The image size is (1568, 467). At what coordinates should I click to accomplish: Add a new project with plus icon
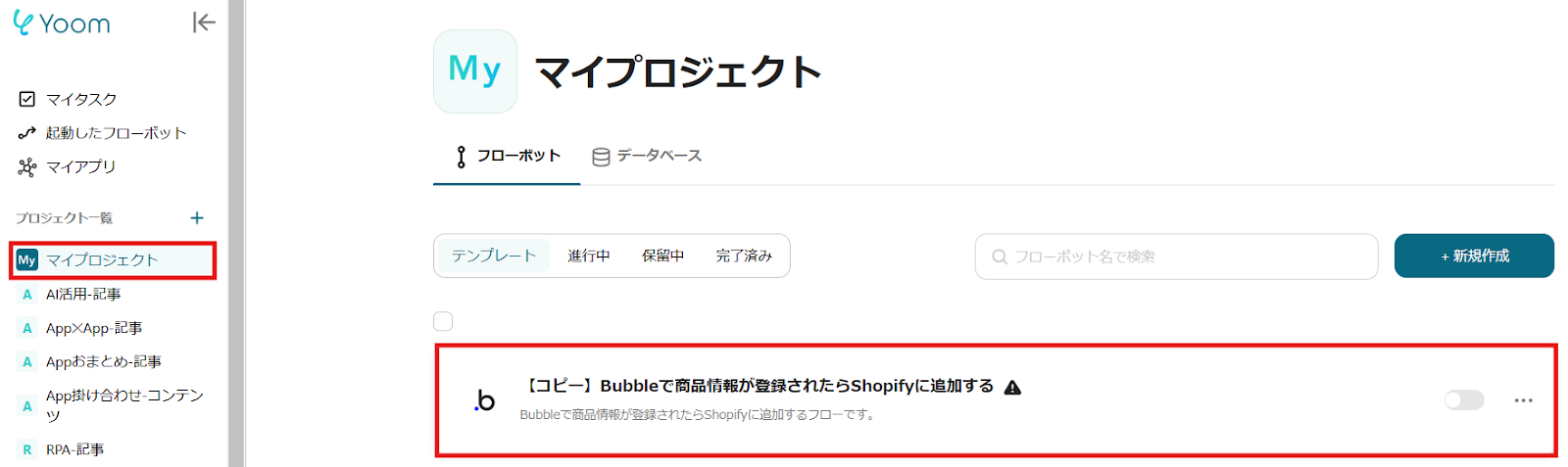(x=197, y=217)
